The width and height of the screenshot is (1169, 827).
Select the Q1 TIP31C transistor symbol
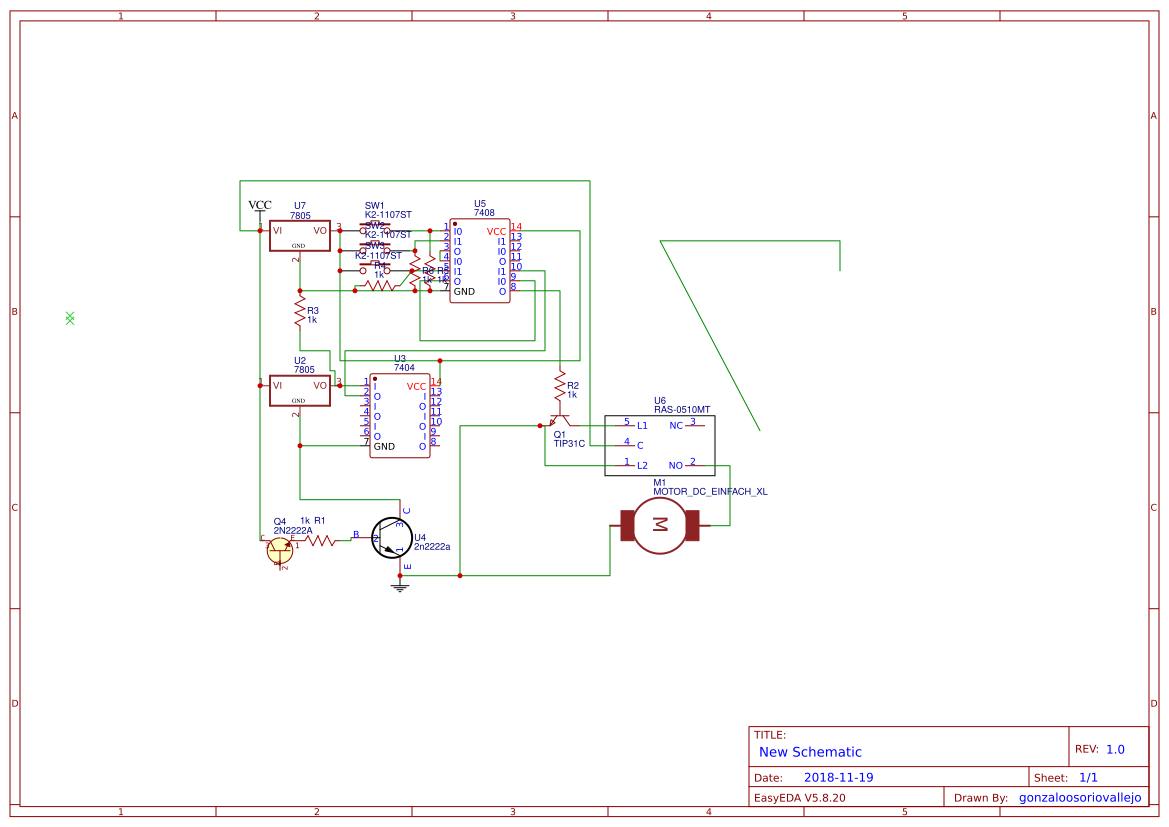[560, 420]
